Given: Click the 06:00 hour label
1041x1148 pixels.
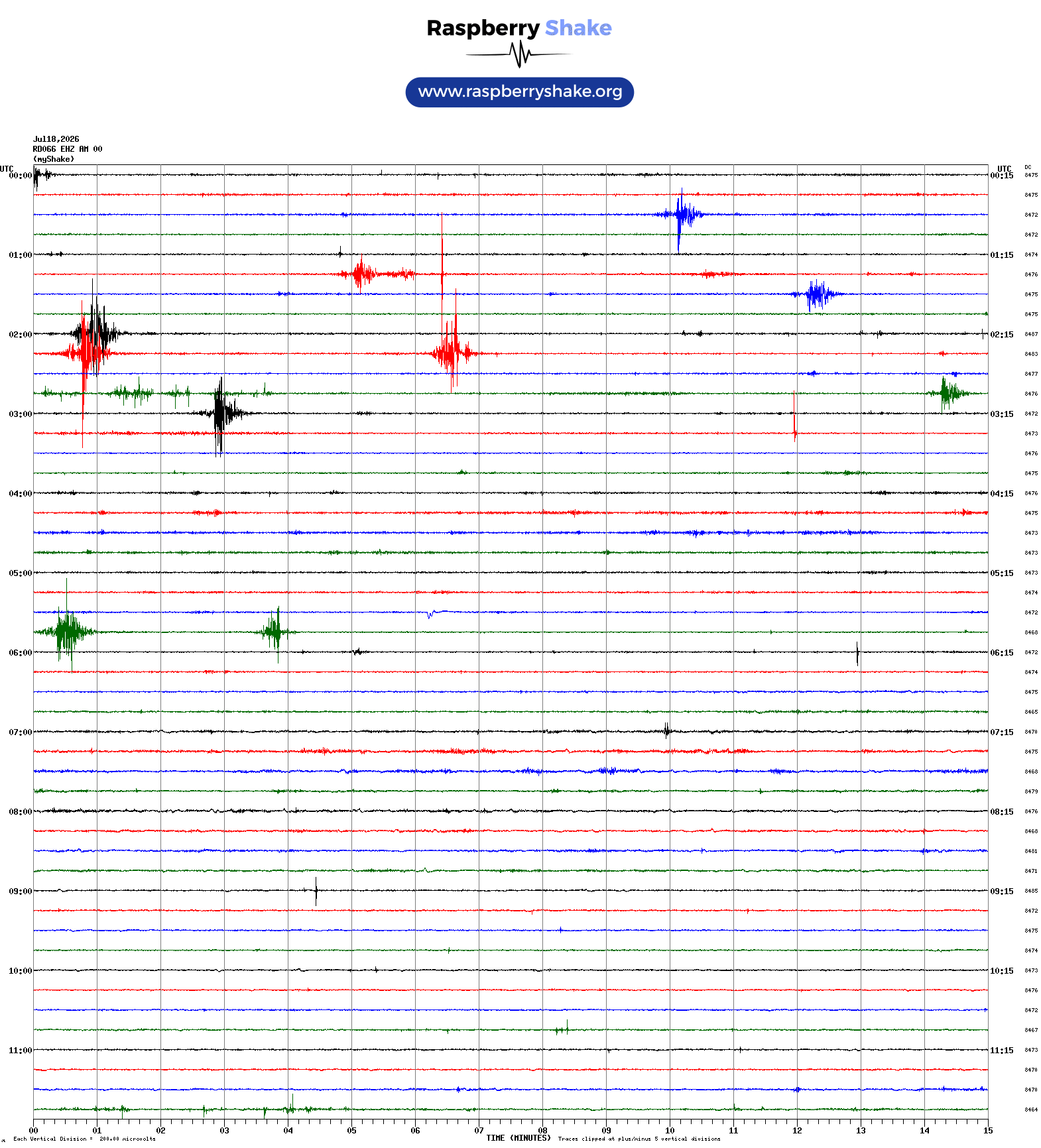Looking at the screenshot, I should [x=20, y=653].
